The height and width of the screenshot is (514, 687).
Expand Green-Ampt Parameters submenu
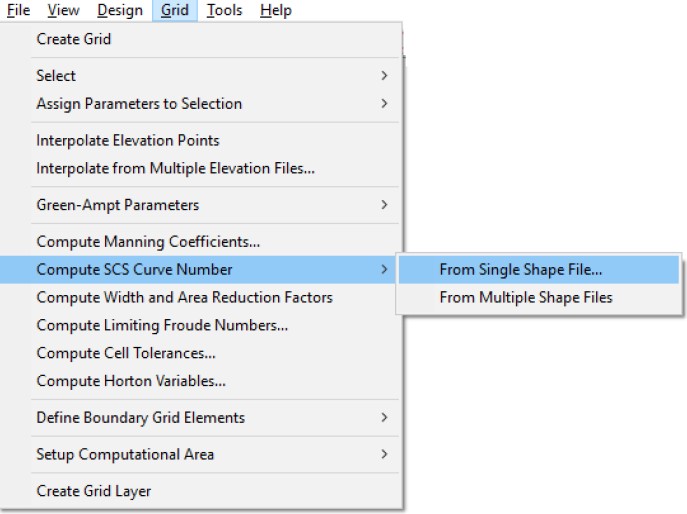tap(118, 205)
